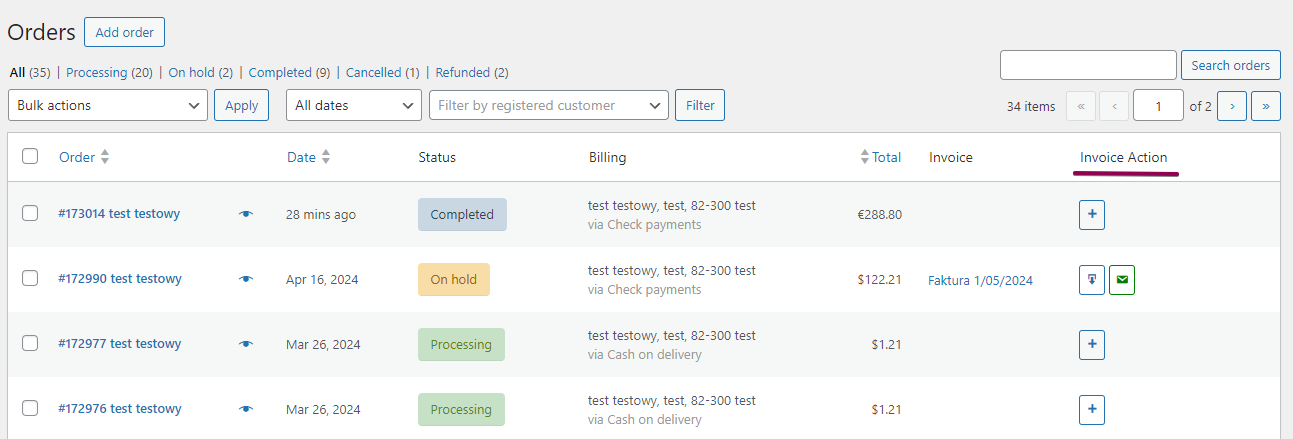Toggle select-all orders checkbox in header
The width and height of the screenshot is (1293, 439).
[x=30, y=156]
